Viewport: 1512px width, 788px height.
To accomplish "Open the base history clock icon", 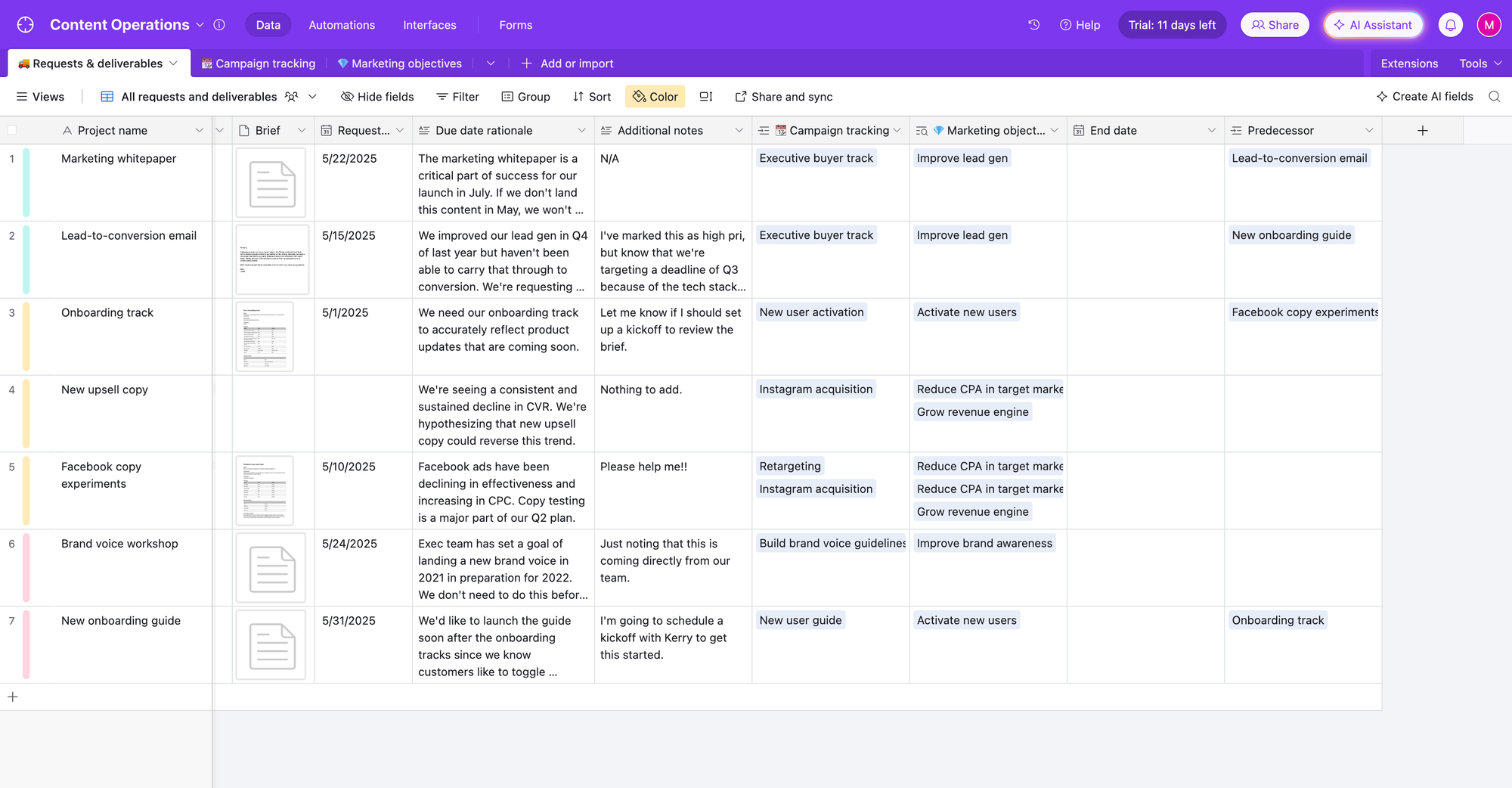I will [1033, 25].
